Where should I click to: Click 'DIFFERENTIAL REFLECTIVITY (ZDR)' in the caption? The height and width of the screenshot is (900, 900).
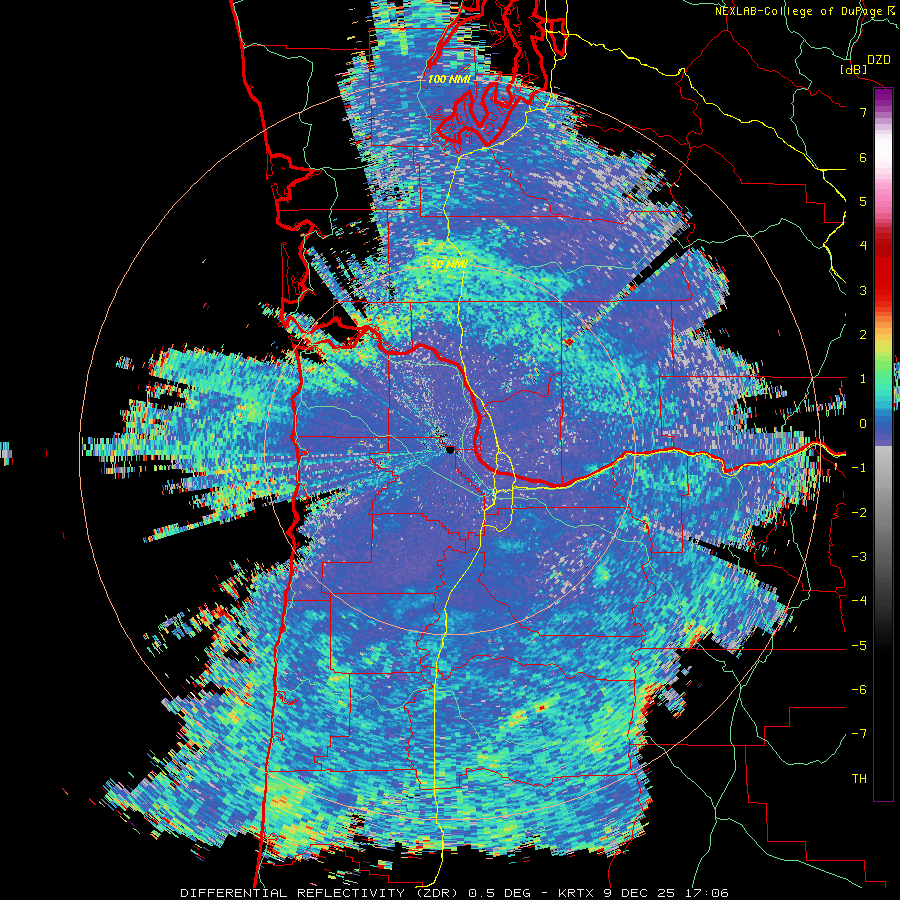point(319,893)
